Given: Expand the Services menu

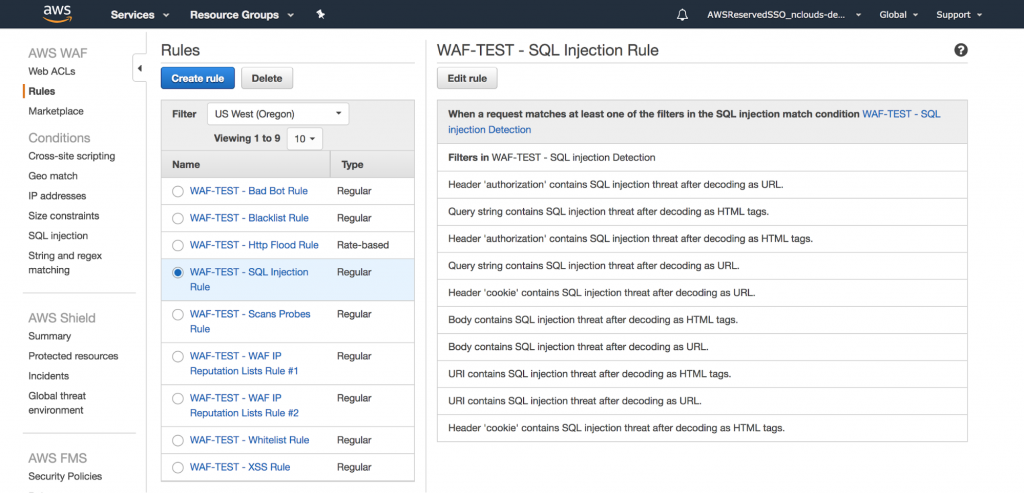Looking at the screenshot, I should click(x=139, y=15).
